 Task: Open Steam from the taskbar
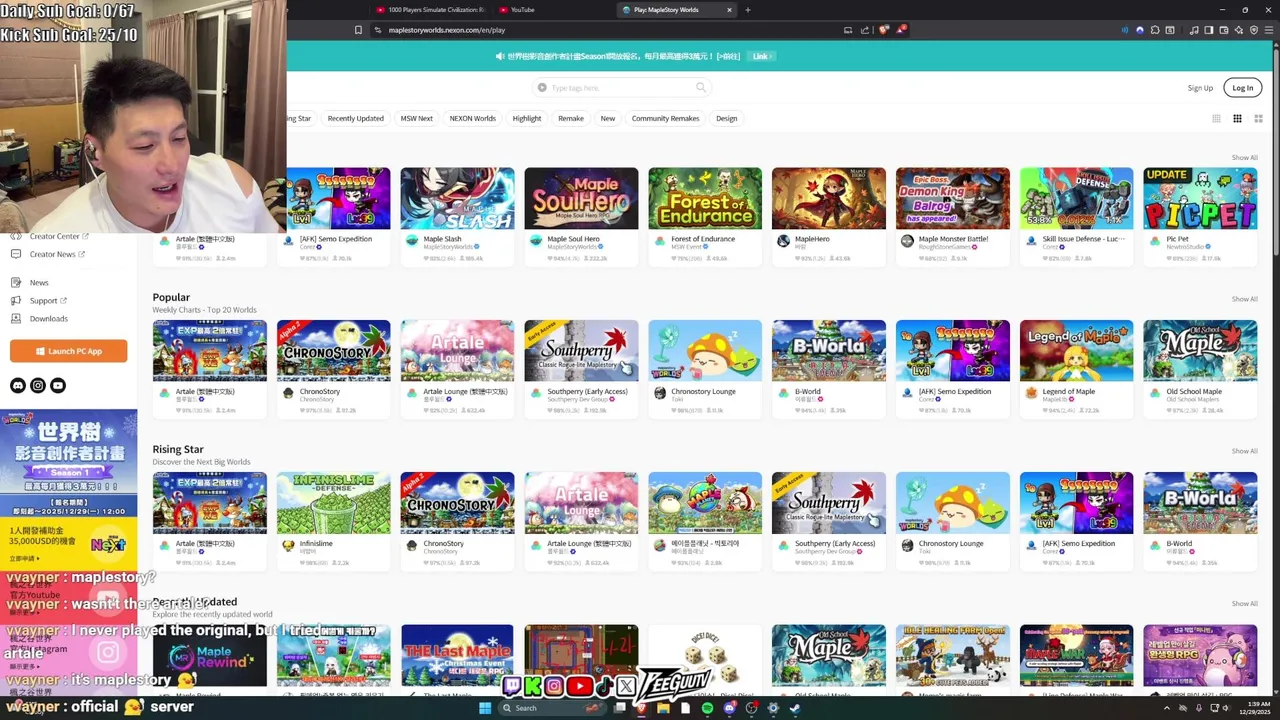pos(795,708)
